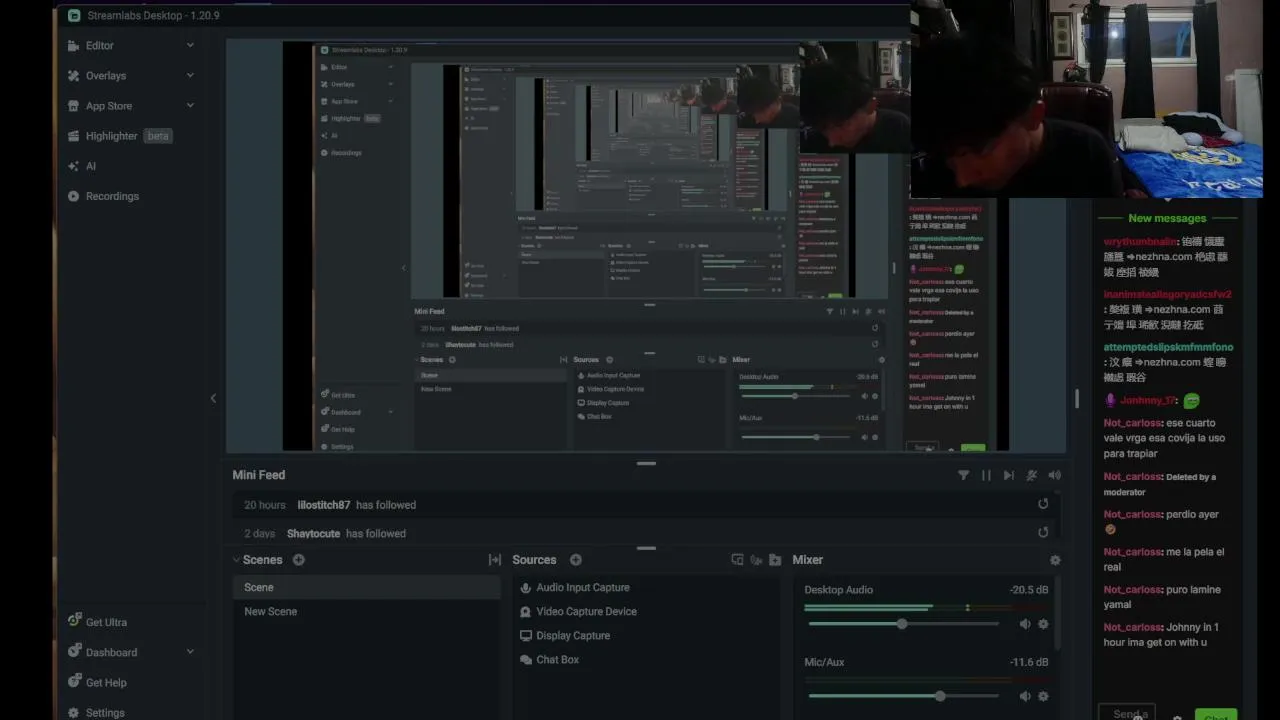Image resolution: width=1280 pixels, height=720 pixels.
Task: Collapse the Scenes panel chevron
Action: point(236,560)
